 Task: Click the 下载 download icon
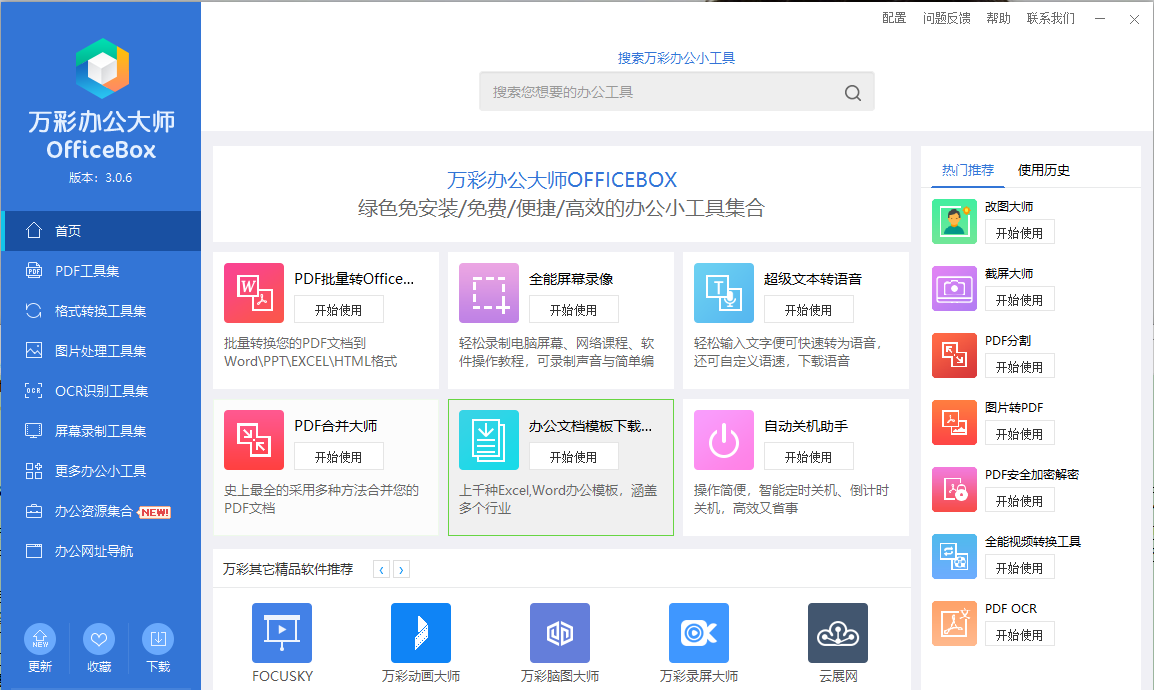pyautogui.click(x=157, y=639)
